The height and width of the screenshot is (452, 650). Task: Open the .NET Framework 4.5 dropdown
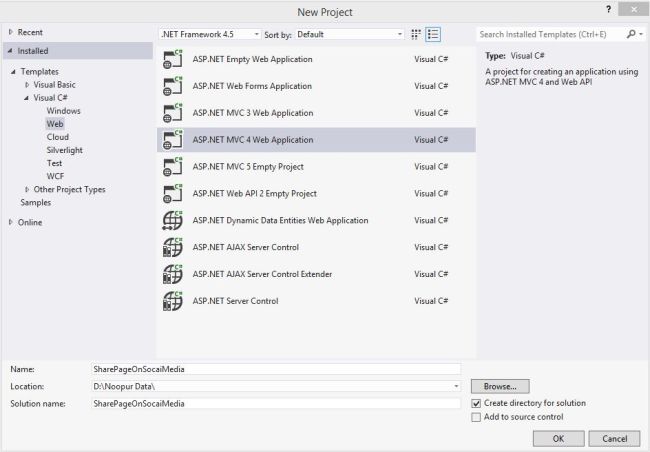pyautogui.click(x=211, y=34)
